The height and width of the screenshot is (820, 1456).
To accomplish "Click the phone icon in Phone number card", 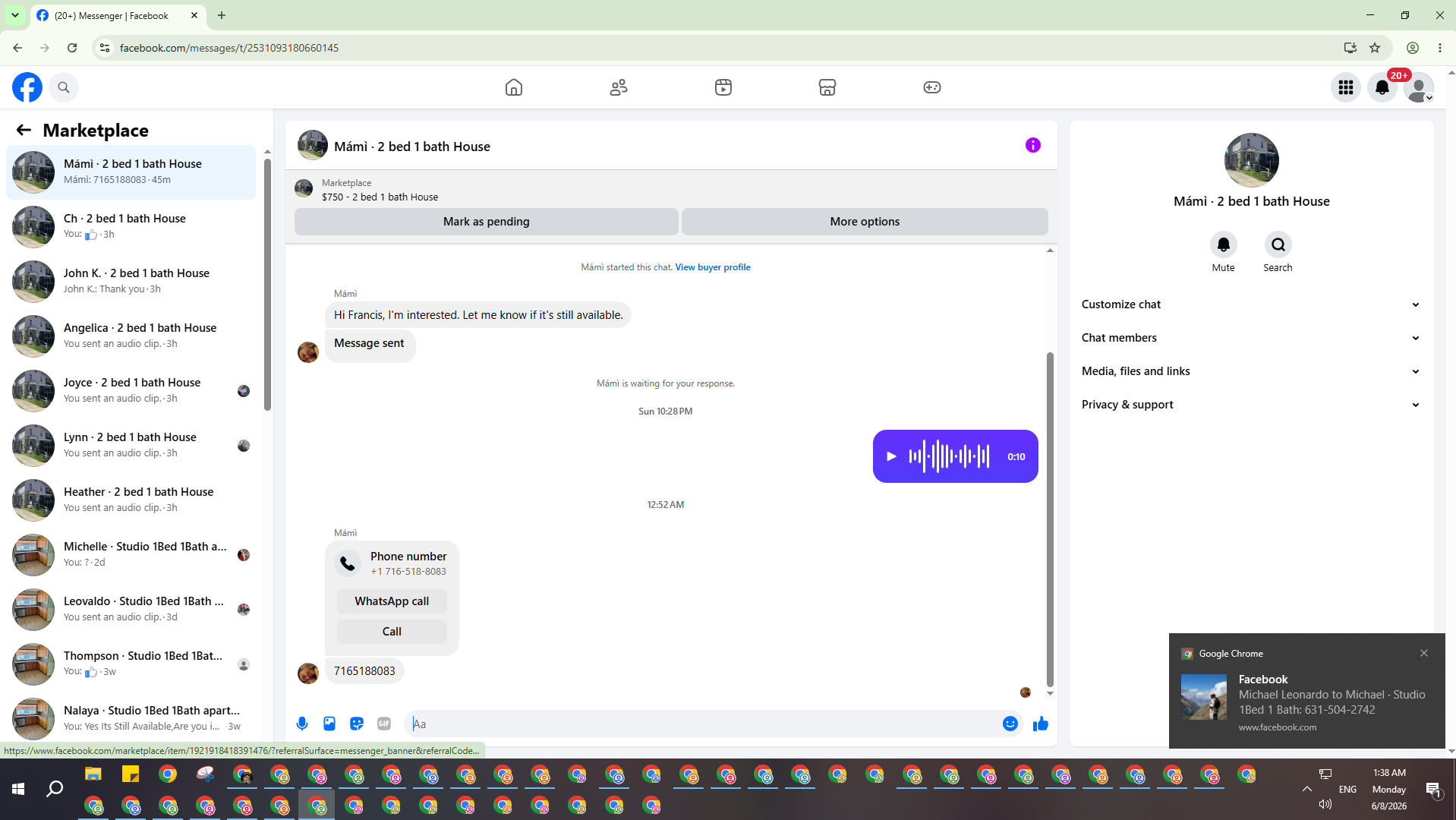I will [348, 563].
